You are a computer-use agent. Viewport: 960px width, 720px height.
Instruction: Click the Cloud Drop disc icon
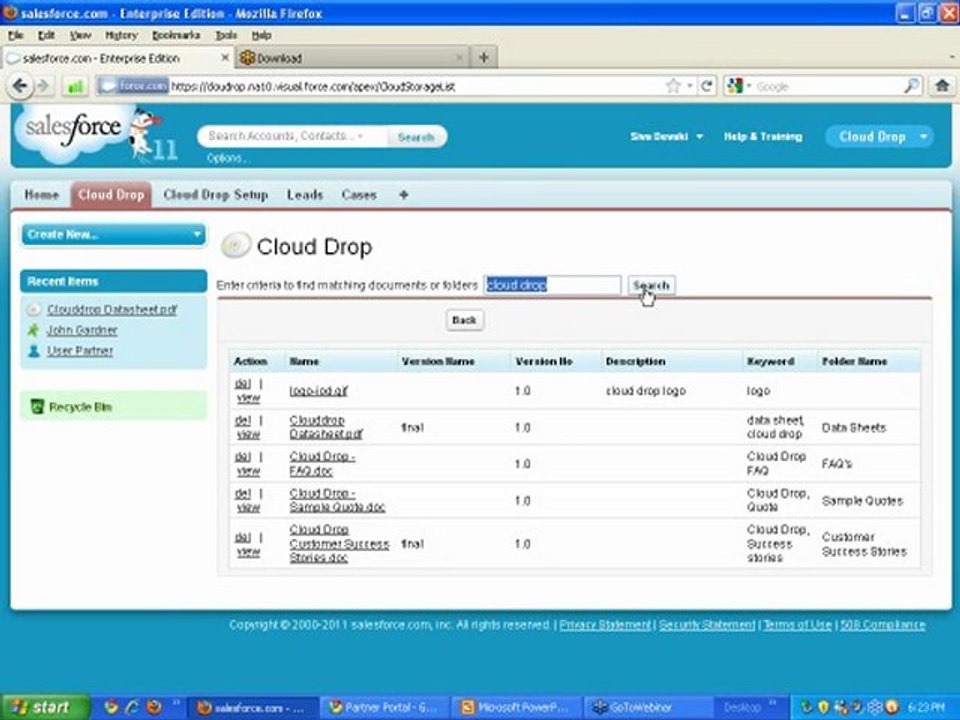coord(236,246)
